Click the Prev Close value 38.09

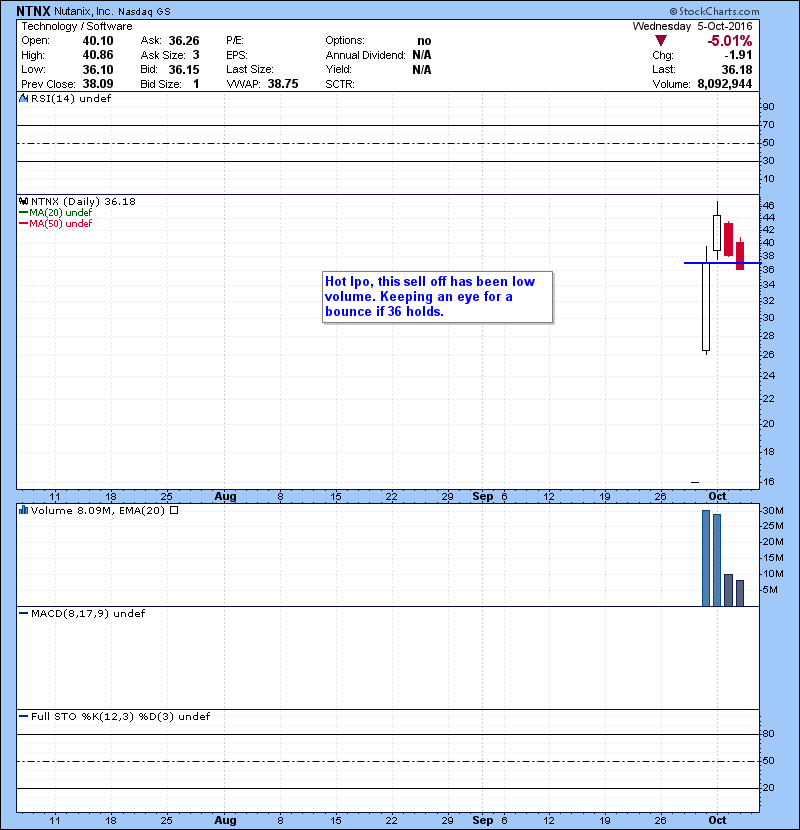tap(98, 84)
